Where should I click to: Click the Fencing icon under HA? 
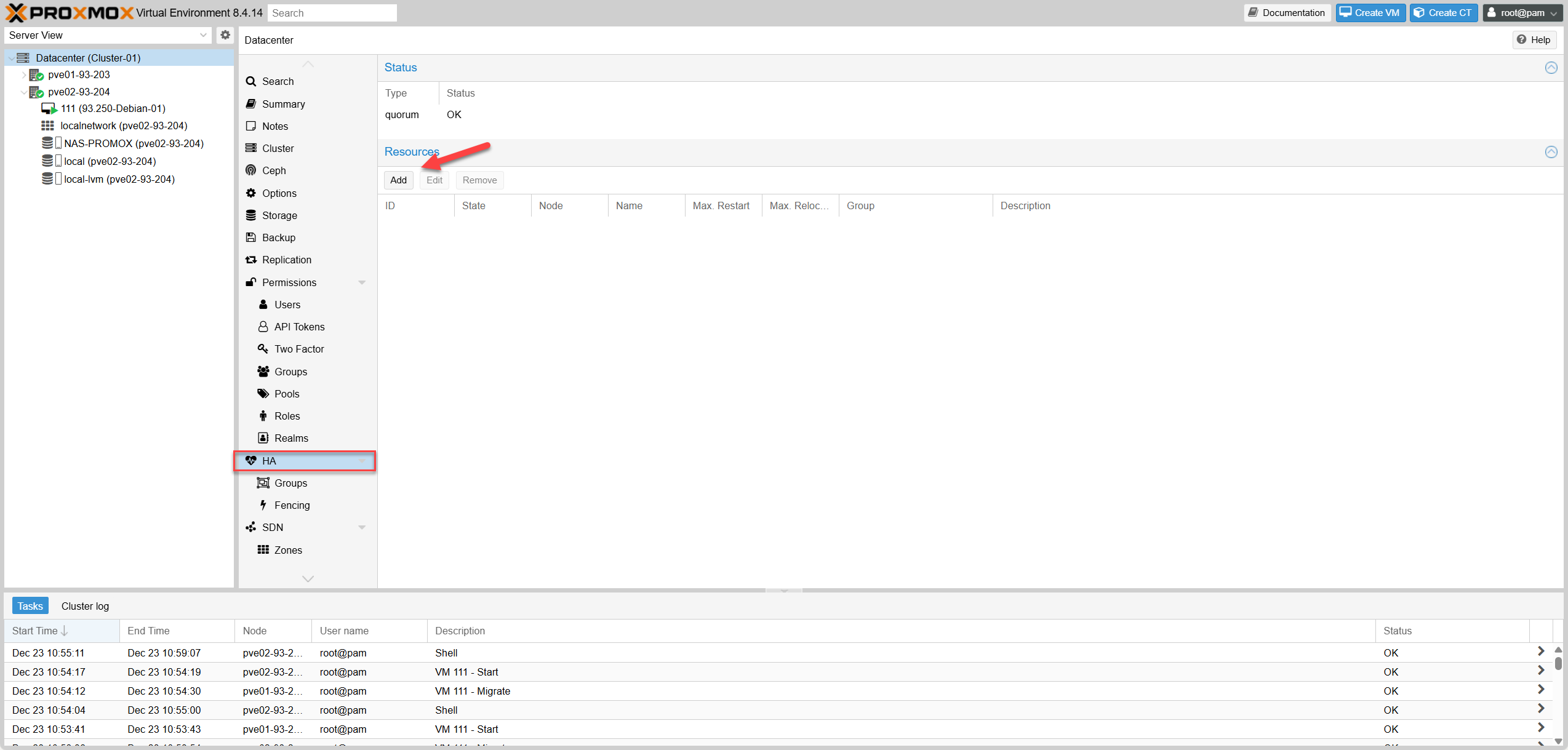pyautogui.click(x=263, y=505)
